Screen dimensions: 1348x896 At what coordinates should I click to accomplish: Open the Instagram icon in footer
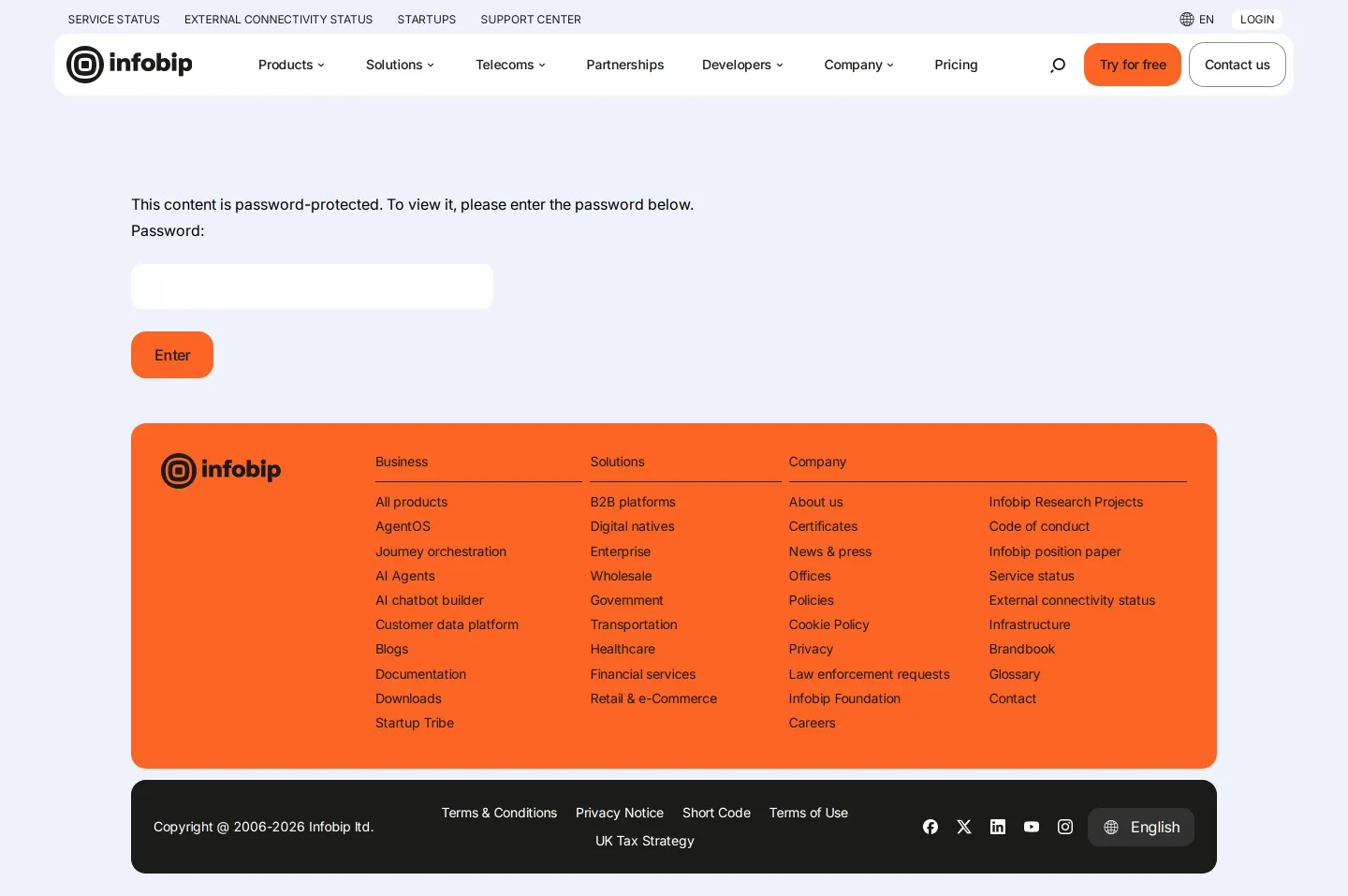(x=1065, y=827)
